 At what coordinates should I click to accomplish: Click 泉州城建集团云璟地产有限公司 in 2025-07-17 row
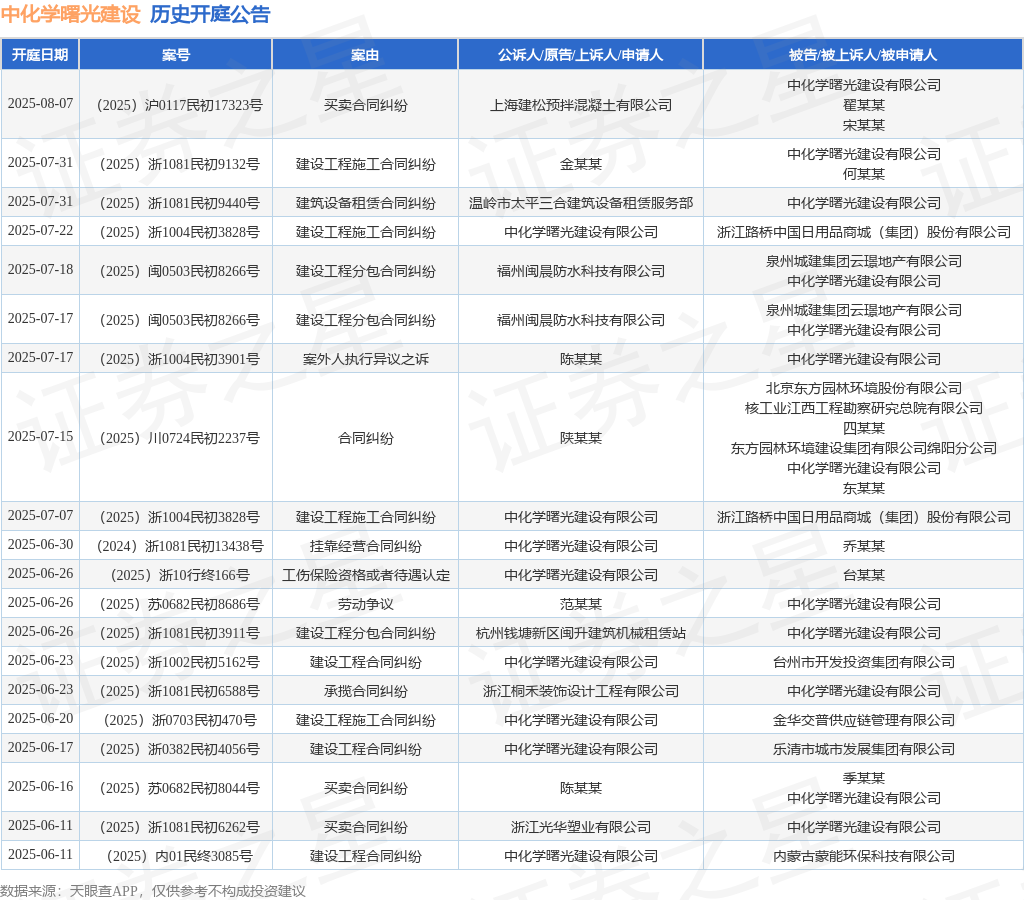coord(863,310)
